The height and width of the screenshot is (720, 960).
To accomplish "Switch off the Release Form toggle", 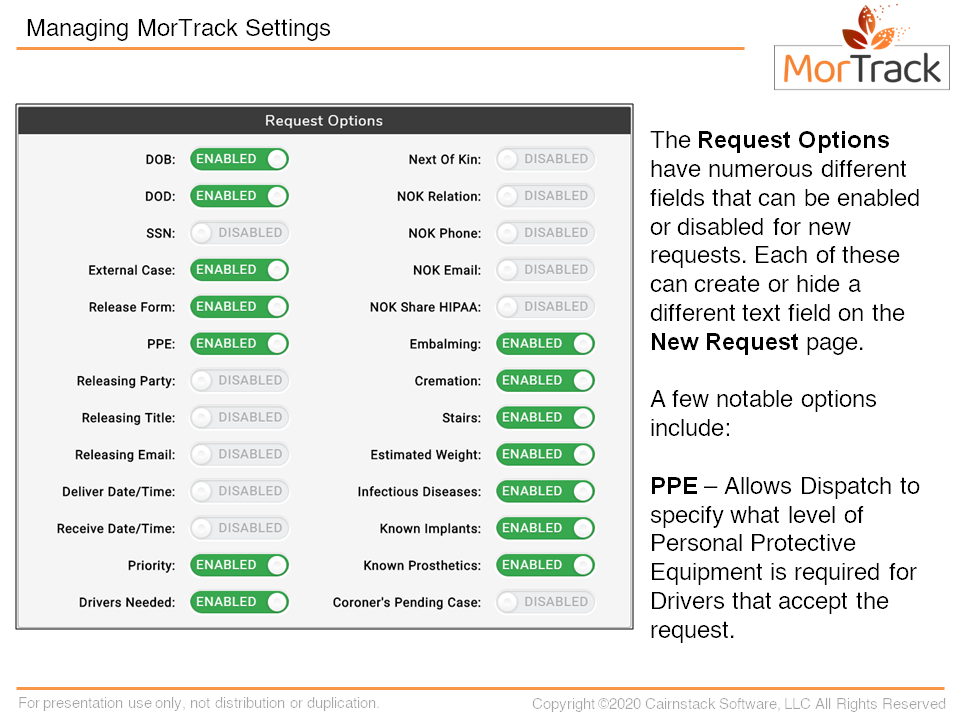I will tap(239, 307).
